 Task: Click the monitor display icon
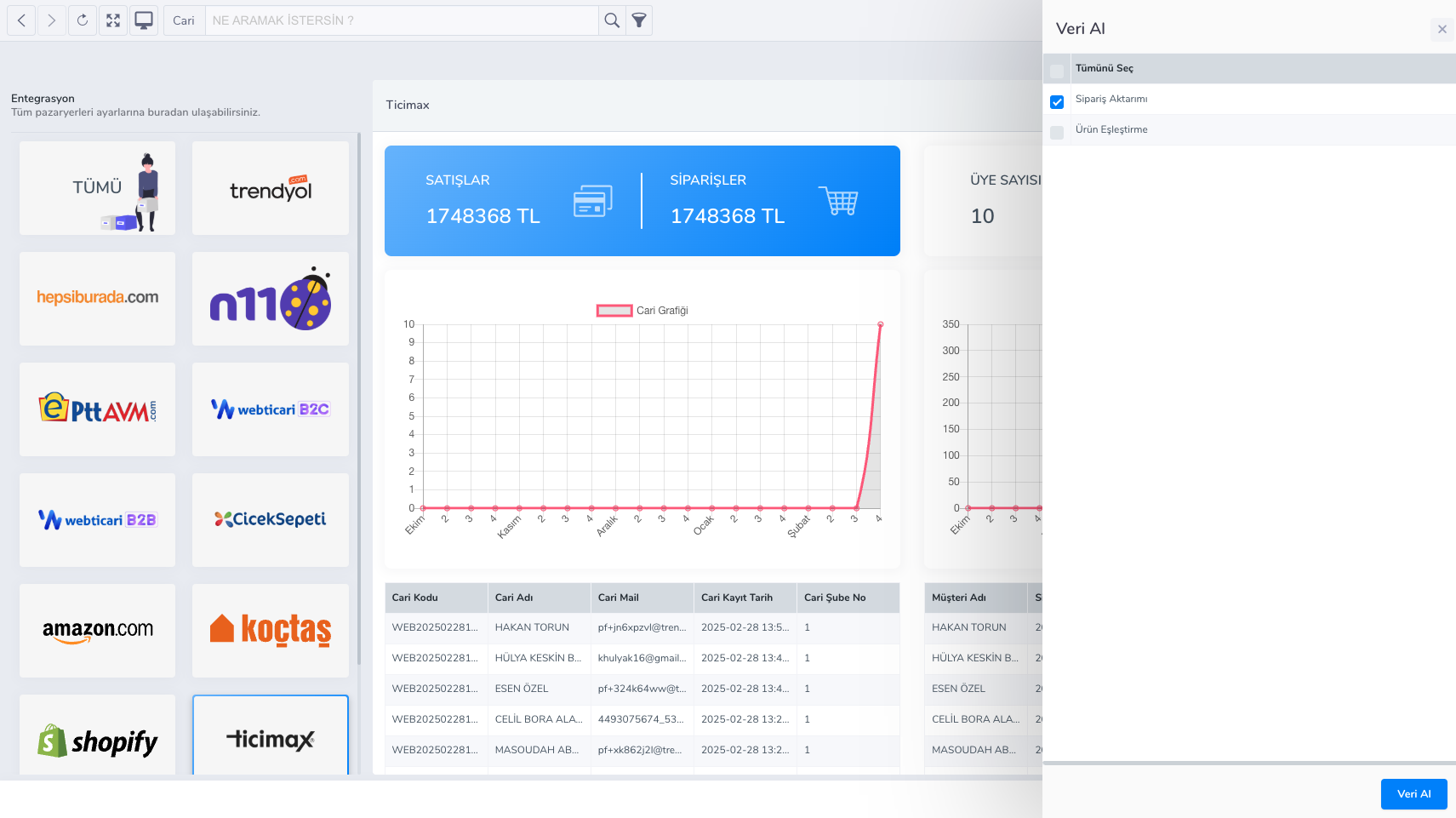[x=144, y=20]
